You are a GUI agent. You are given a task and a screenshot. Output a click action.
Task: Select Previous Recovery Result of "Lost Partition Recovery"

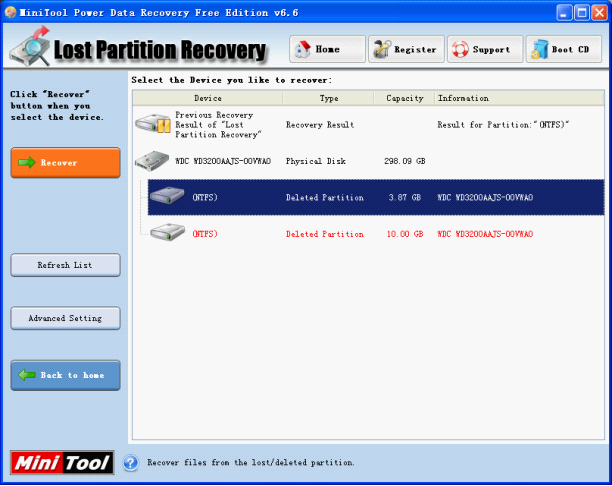click(x=368, y=125)
